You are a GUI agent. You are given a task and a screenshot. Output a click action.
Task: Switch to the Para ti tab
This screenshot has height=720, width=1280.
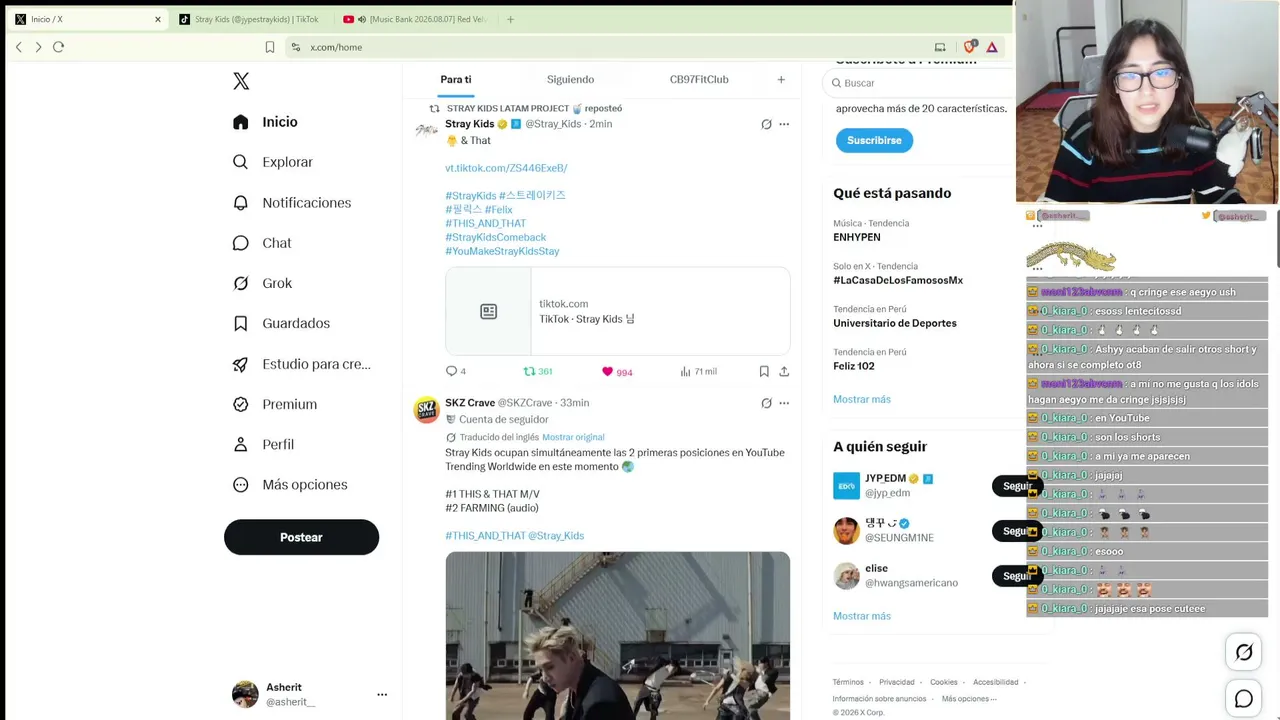456,80
